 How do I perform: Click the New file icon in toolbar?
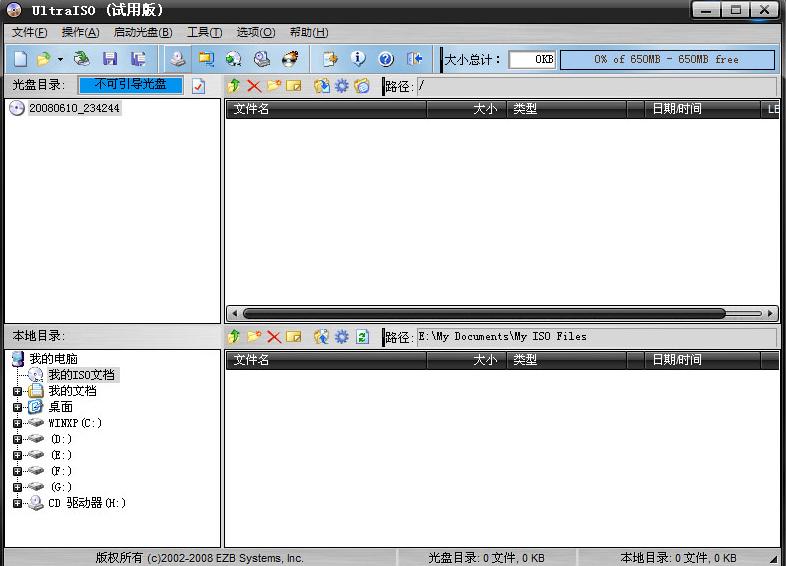click(x=20, y=60)
